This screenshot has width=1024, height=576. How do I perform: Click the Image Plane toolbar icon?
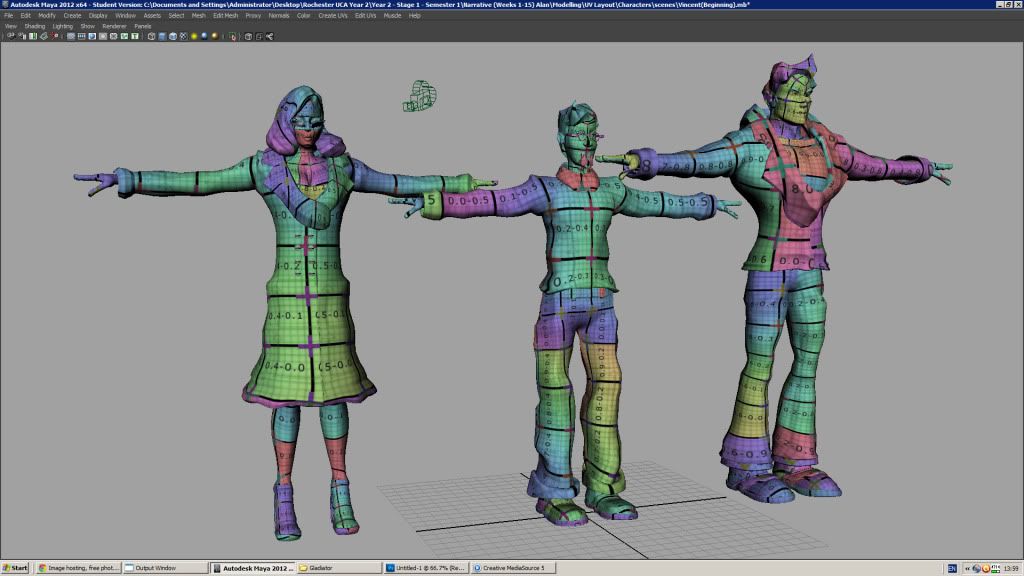44,36
